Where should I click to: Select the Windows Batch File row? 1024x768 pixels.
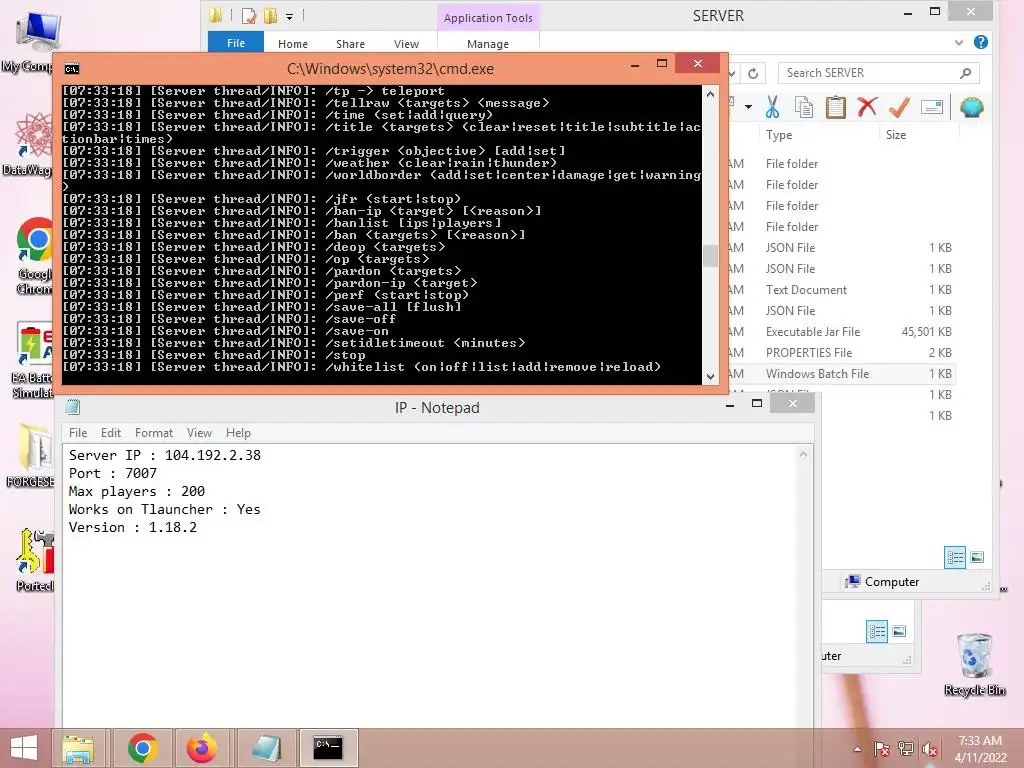(x=842, y=374)
